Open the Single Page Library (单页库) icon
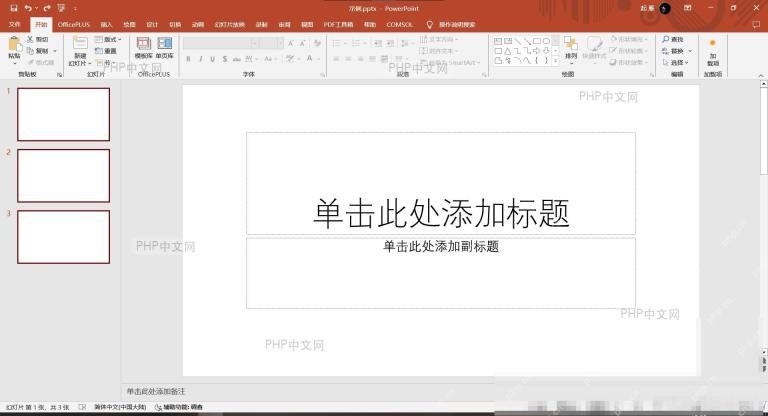This screenshot has height=416, width=768. pyautogui.click(x=165, y=44)
